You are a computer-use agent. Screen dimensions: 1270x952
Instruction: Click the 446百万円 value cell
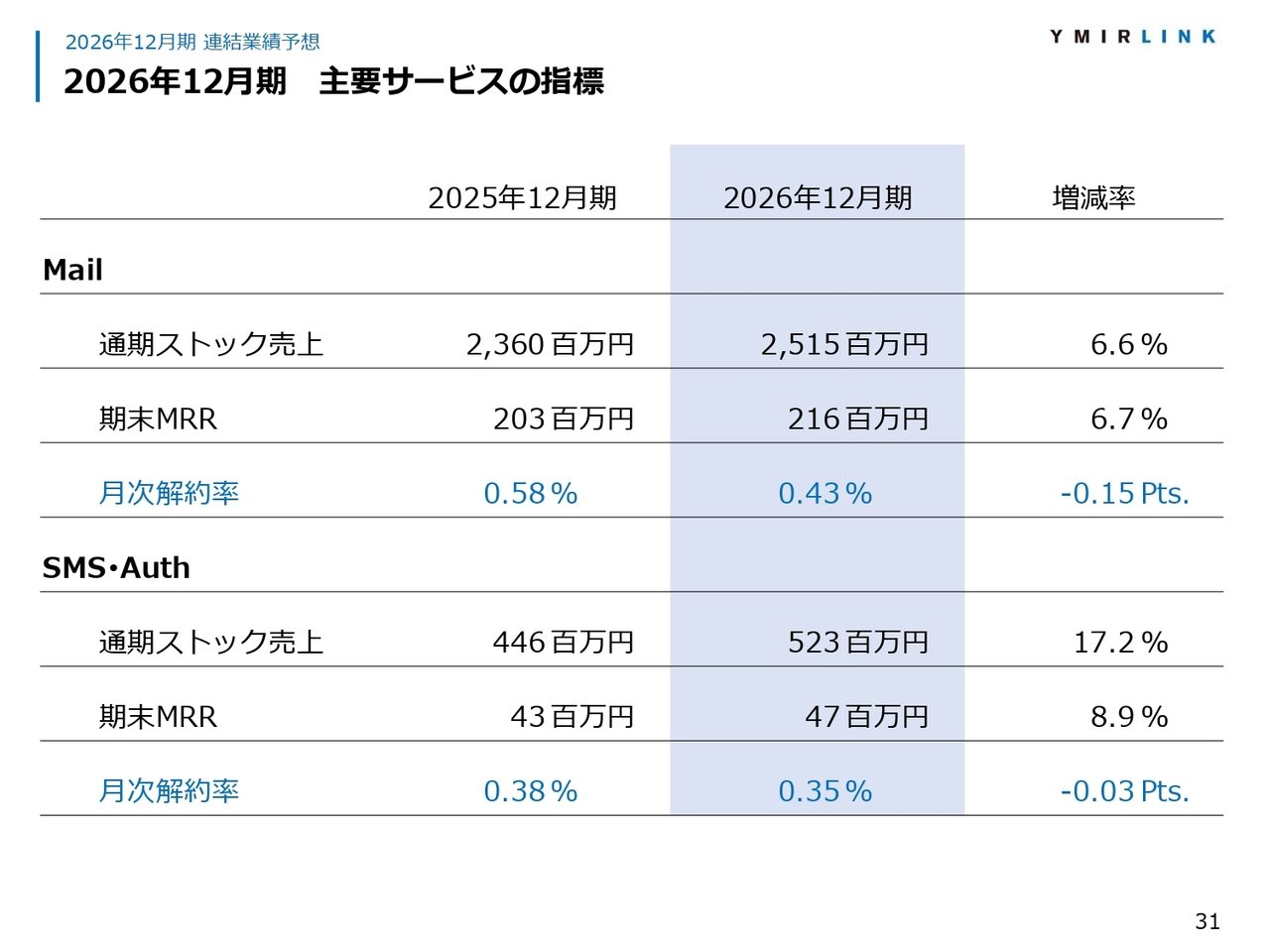coord(564,642)
